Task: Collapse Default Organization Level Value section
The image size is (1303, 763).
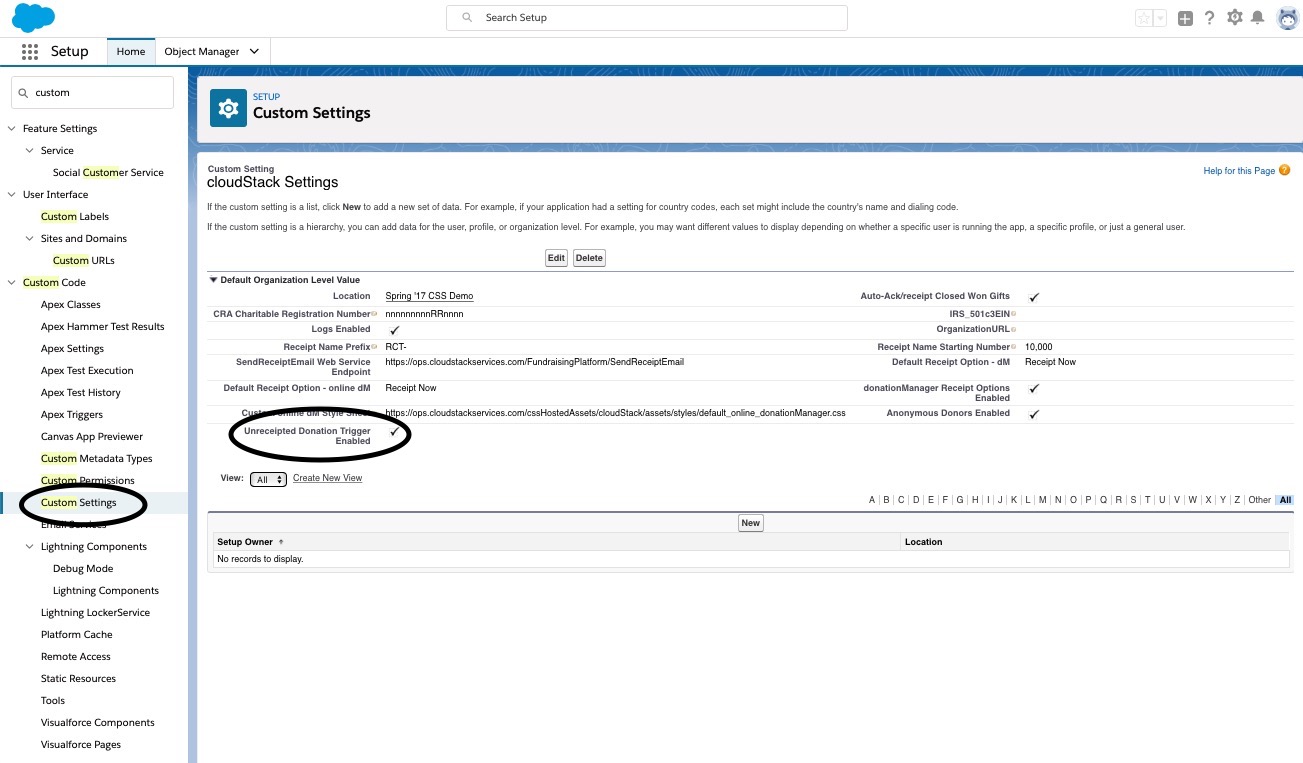Action: (x=213, y=280)
